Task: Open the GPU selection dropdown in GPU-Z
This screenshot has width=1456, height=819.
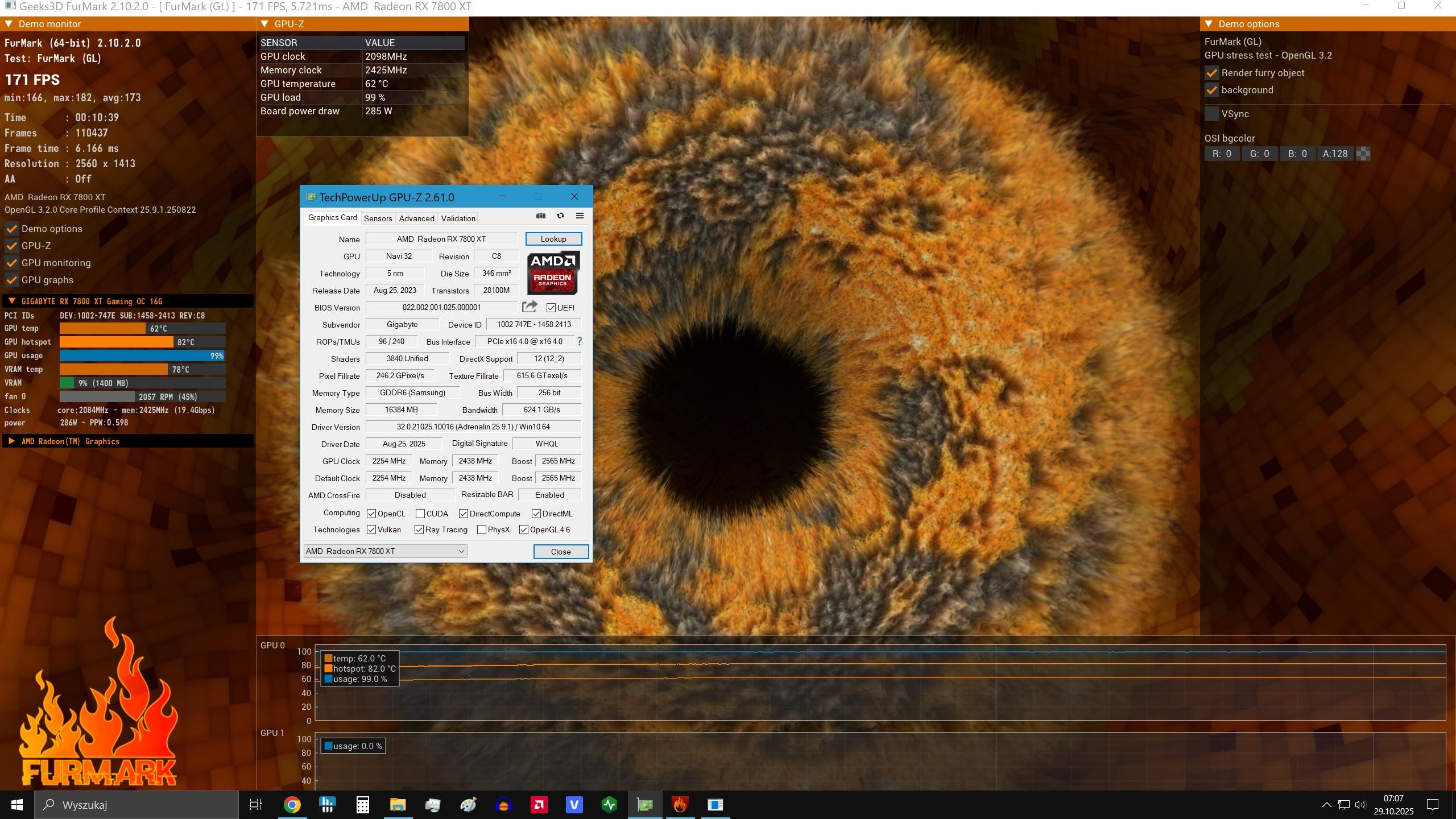Action: [386, 551]
